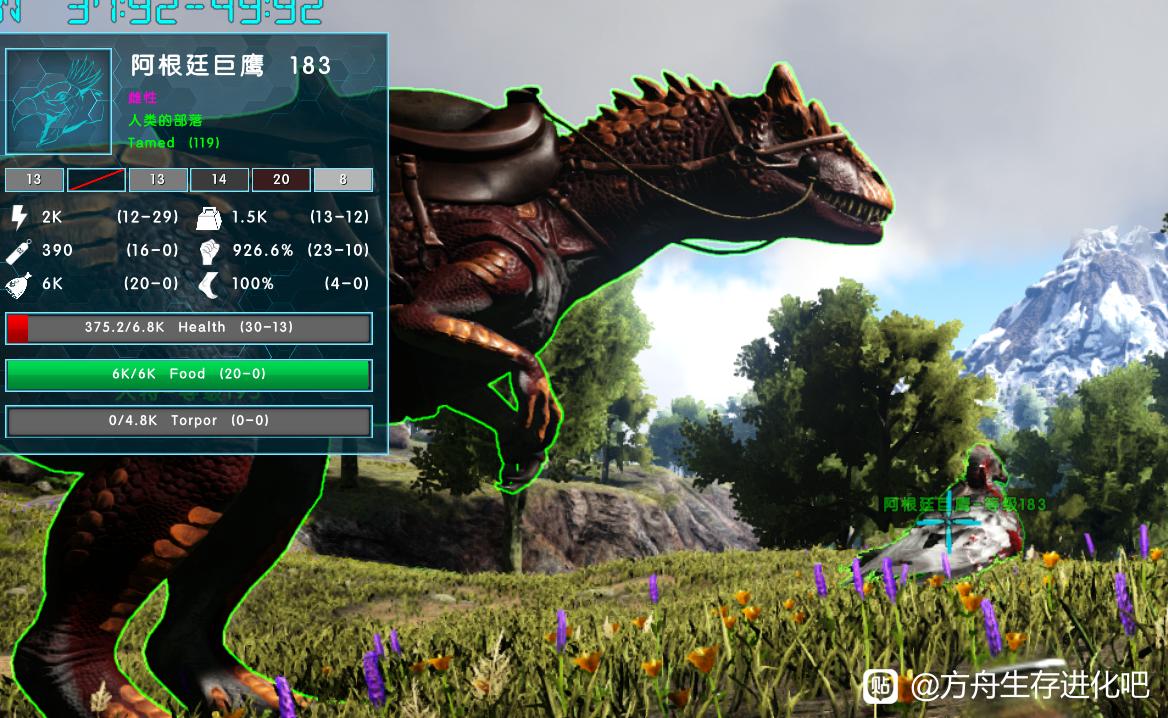Viewport: 1168px width, 718px height.
Task: Select the light gray color box labeled 8
Action: (343, 180)
